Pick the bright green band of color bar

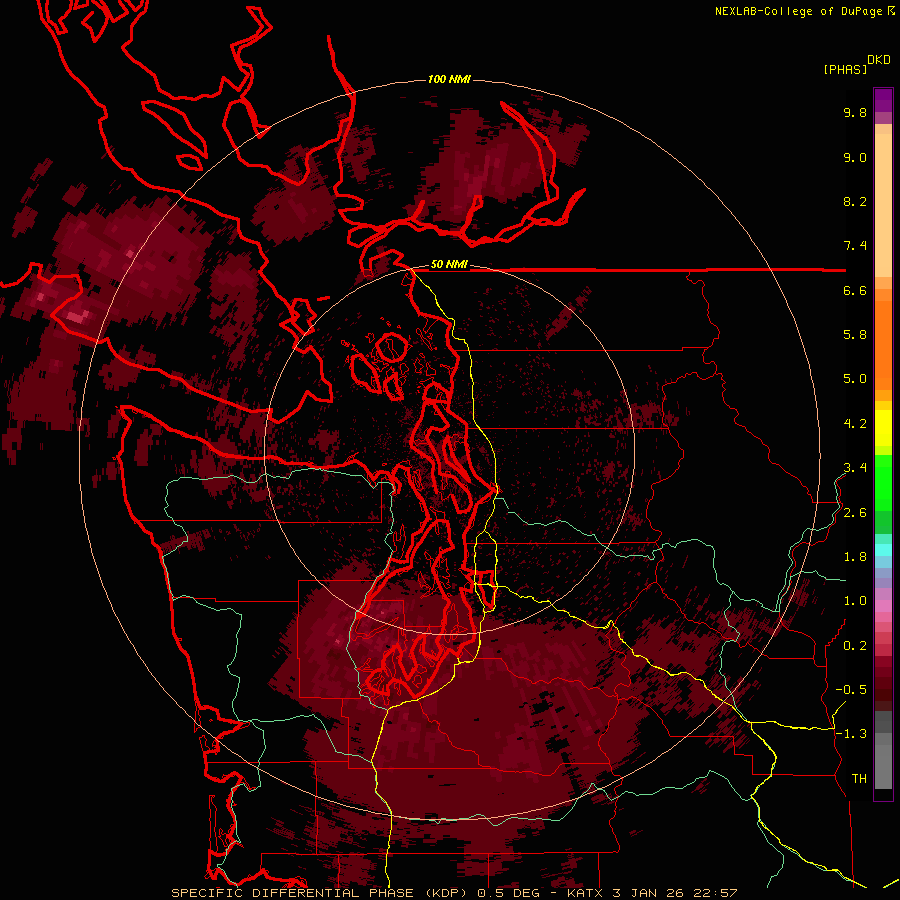click(x=883, y=483)
